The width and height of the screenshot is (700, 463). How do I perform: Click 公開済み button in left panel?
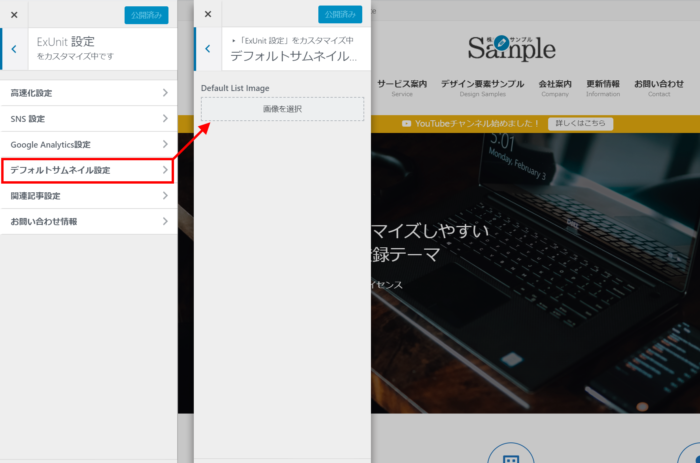tap(146, 15)
